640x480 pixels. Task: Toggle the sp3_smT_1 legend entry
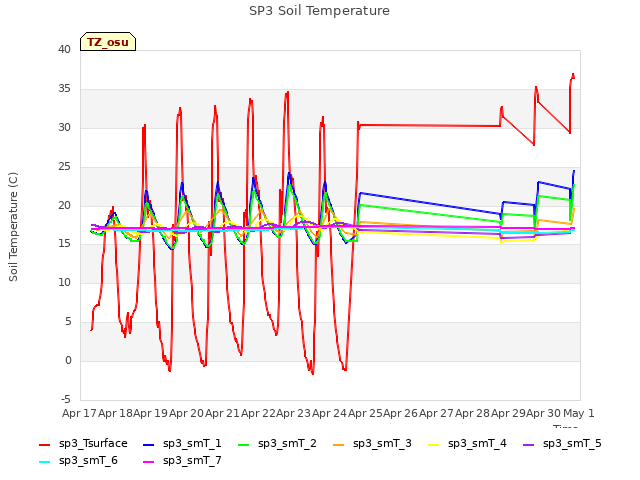tap(182, 444)
